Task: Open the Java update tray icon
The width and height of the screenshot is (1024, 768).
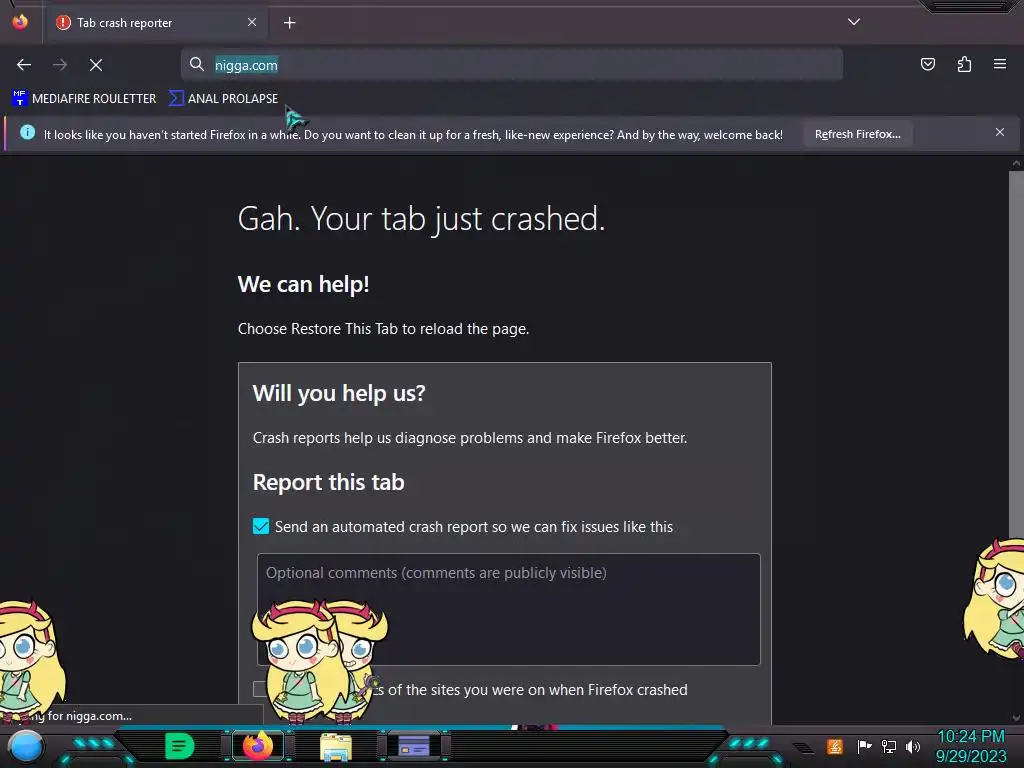Action: pos(835,746)
